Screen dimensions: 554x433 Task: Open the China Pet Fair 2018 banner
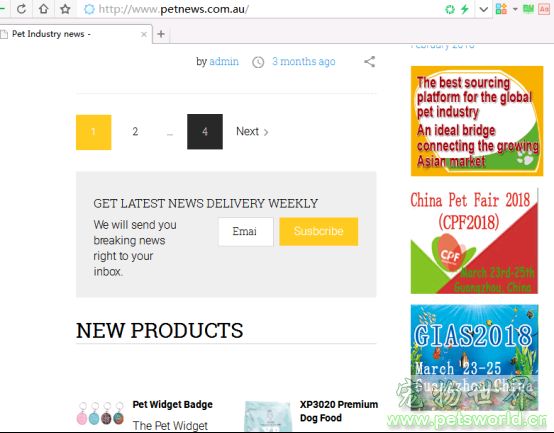click(474, 241)
